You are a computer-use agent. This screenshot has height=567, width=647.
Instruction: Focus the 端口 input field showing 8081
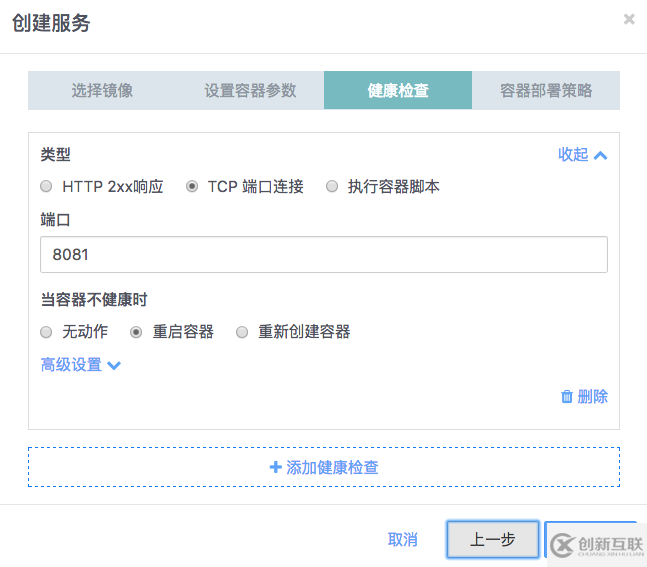pyautogui.click(x=324, y=255)
